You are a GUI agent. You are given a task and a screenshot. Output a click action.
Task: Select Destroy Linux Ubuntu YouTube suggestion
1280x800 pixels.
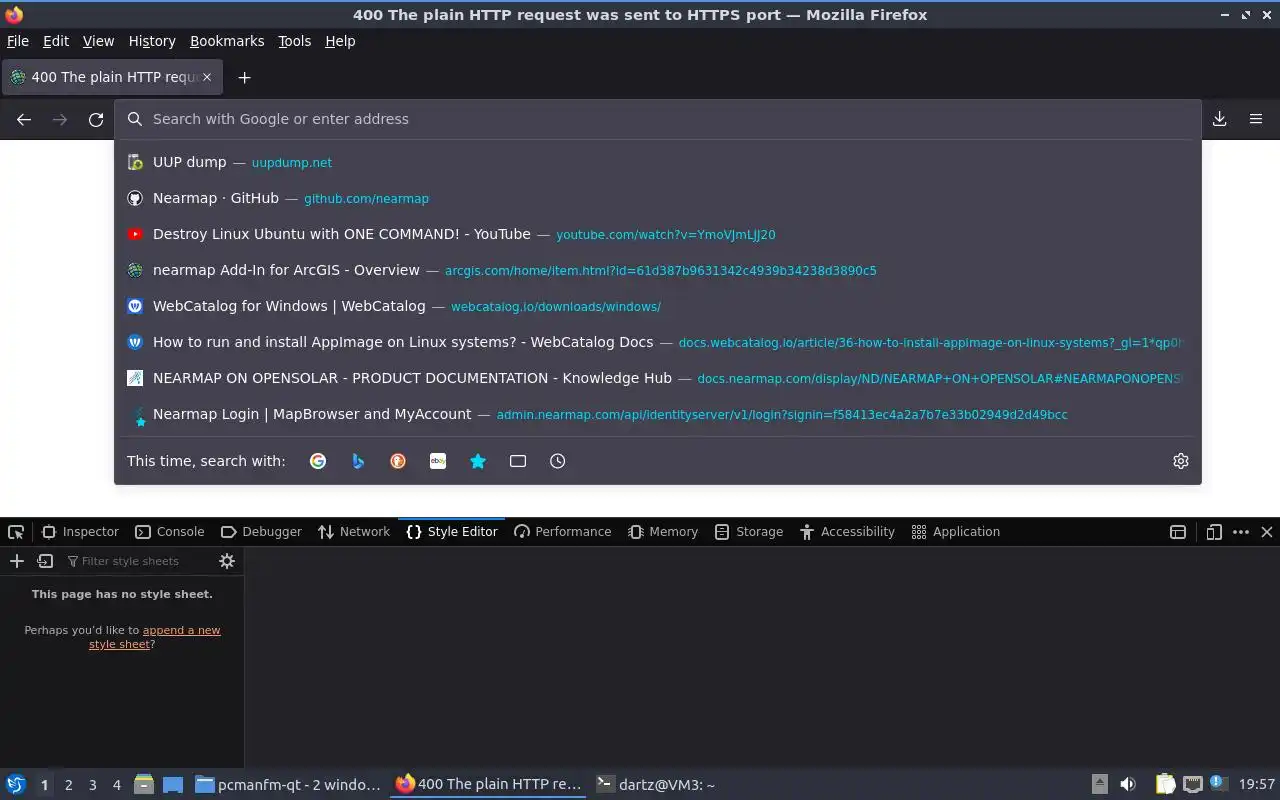tap(658, 234)
